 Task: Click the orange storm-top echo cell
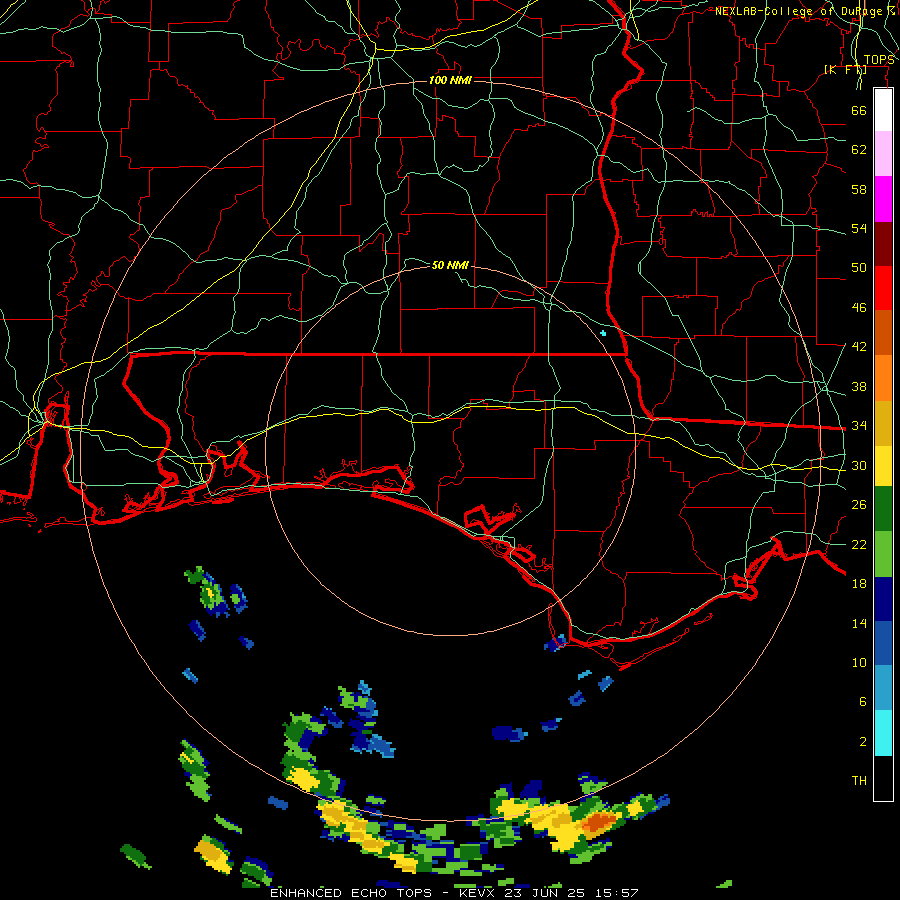pos(598,822)
